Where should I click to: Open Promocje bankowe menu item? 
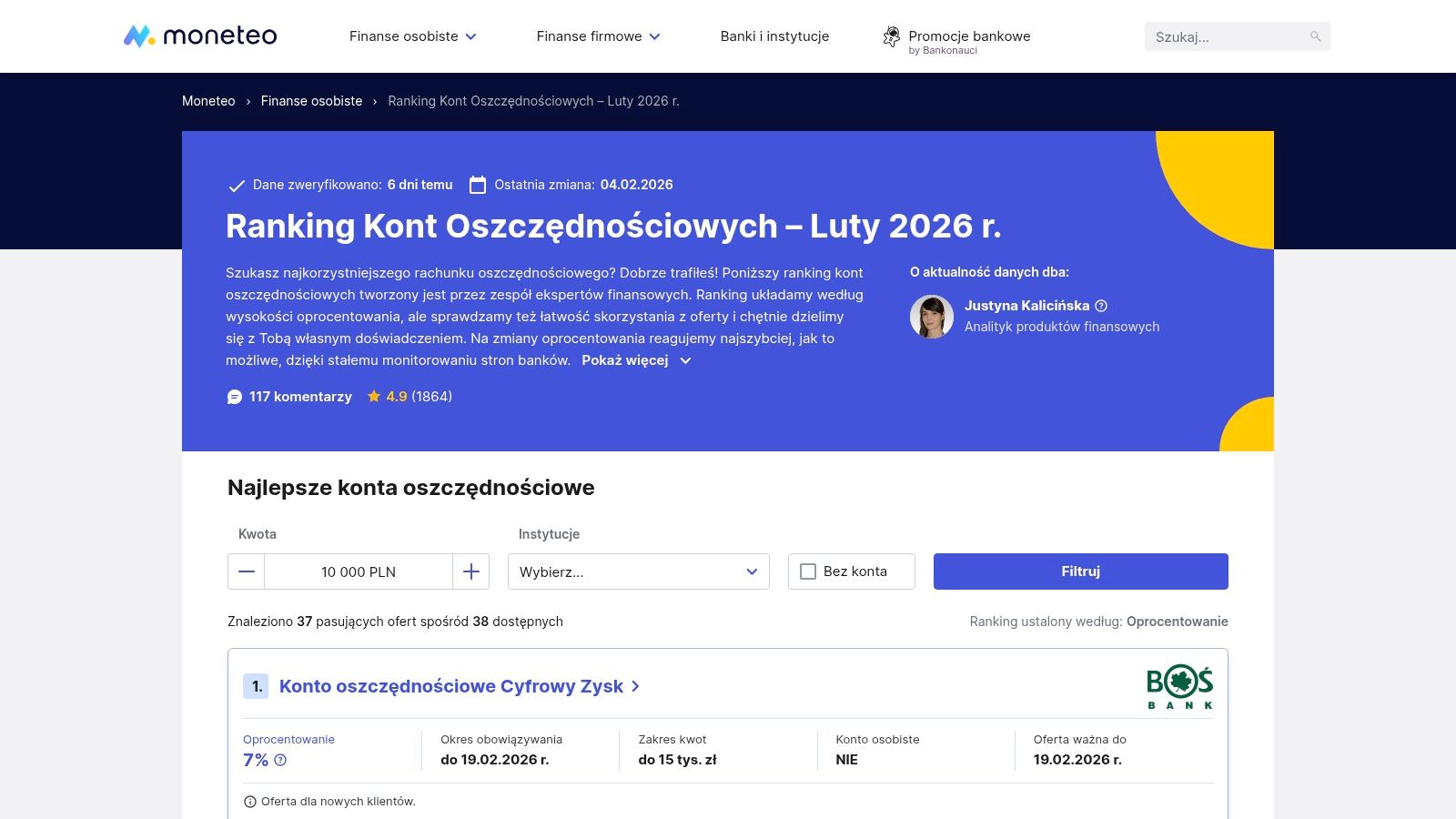tap(969, 36)
